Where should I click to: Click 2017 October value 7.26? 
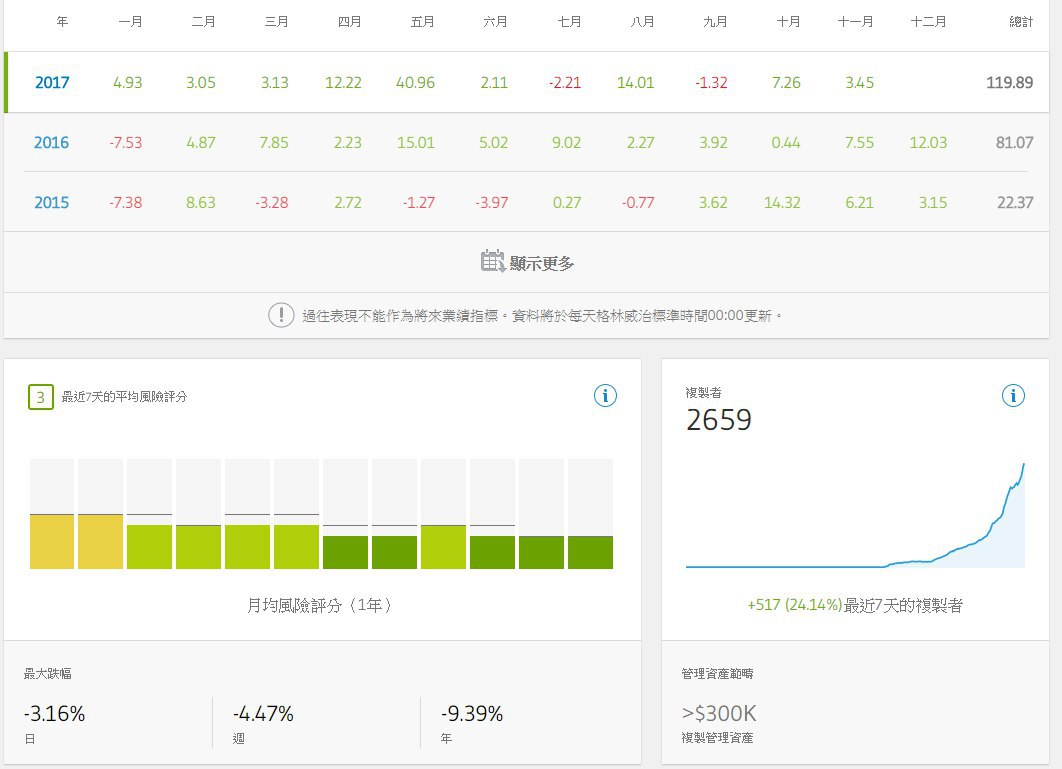coord(786,83)
